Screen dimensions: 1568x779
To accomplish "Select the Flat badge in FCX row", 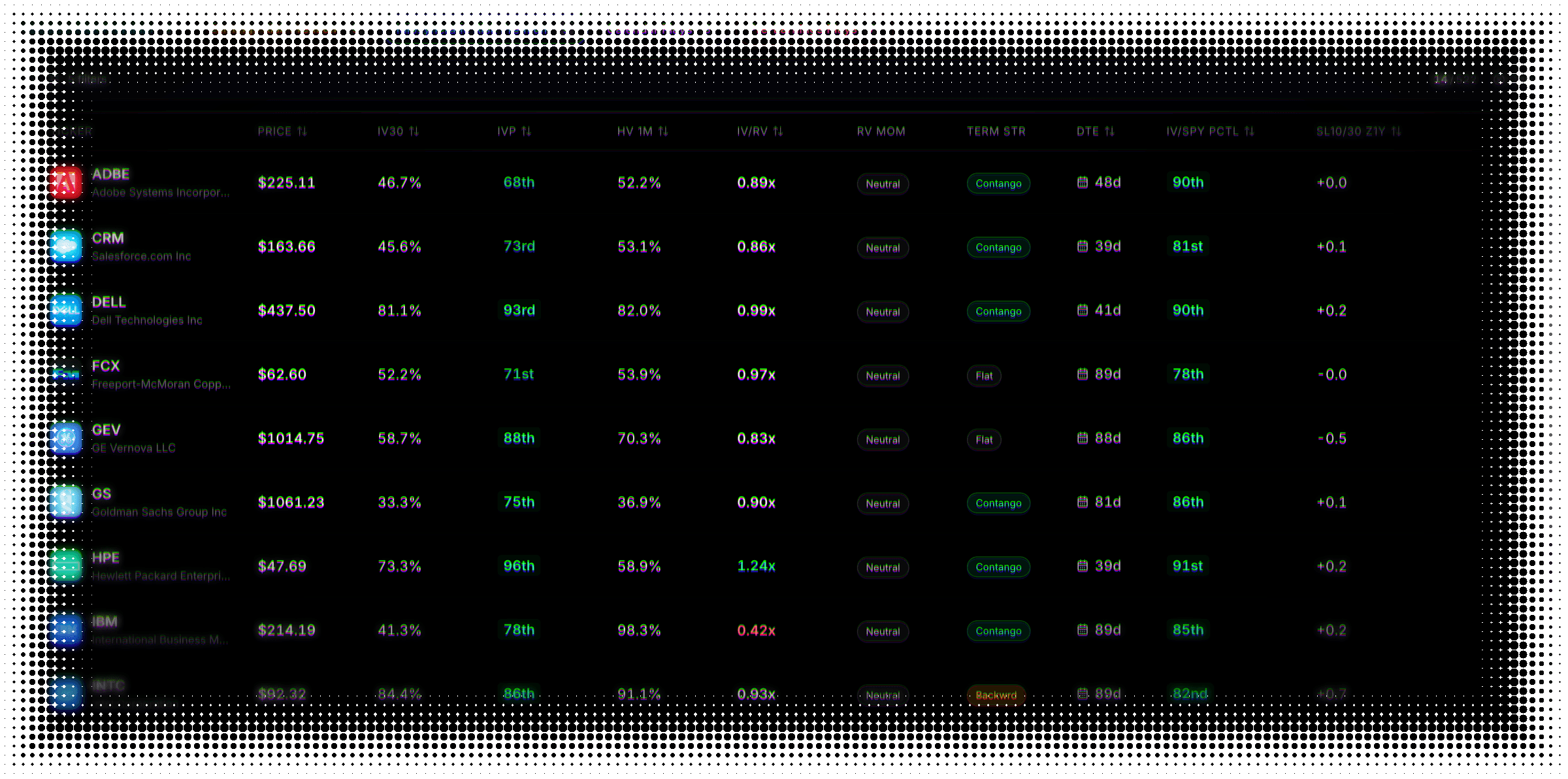I will point(984,376).
